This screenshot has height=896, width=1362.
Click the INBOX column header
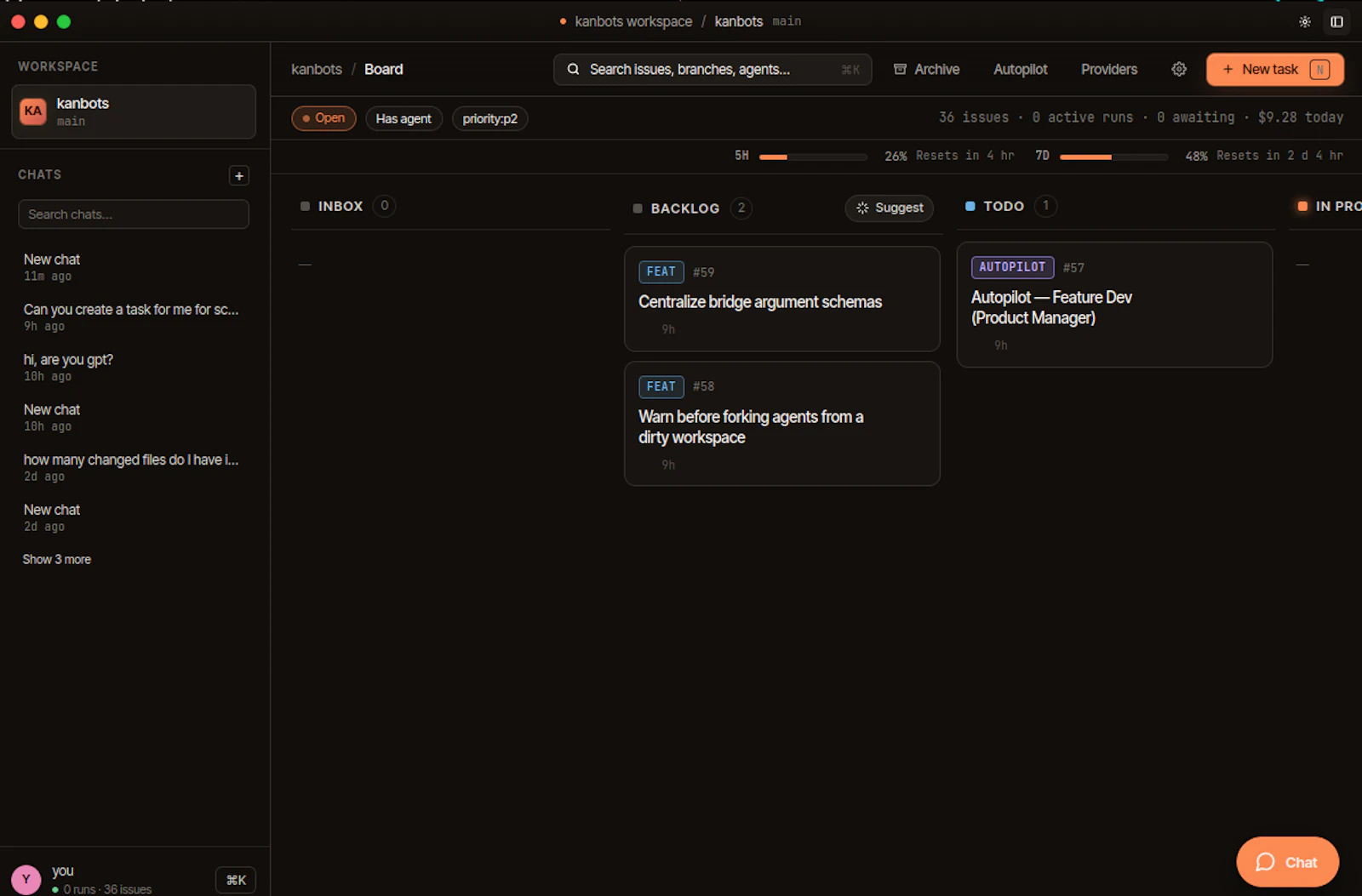[340, 206]
